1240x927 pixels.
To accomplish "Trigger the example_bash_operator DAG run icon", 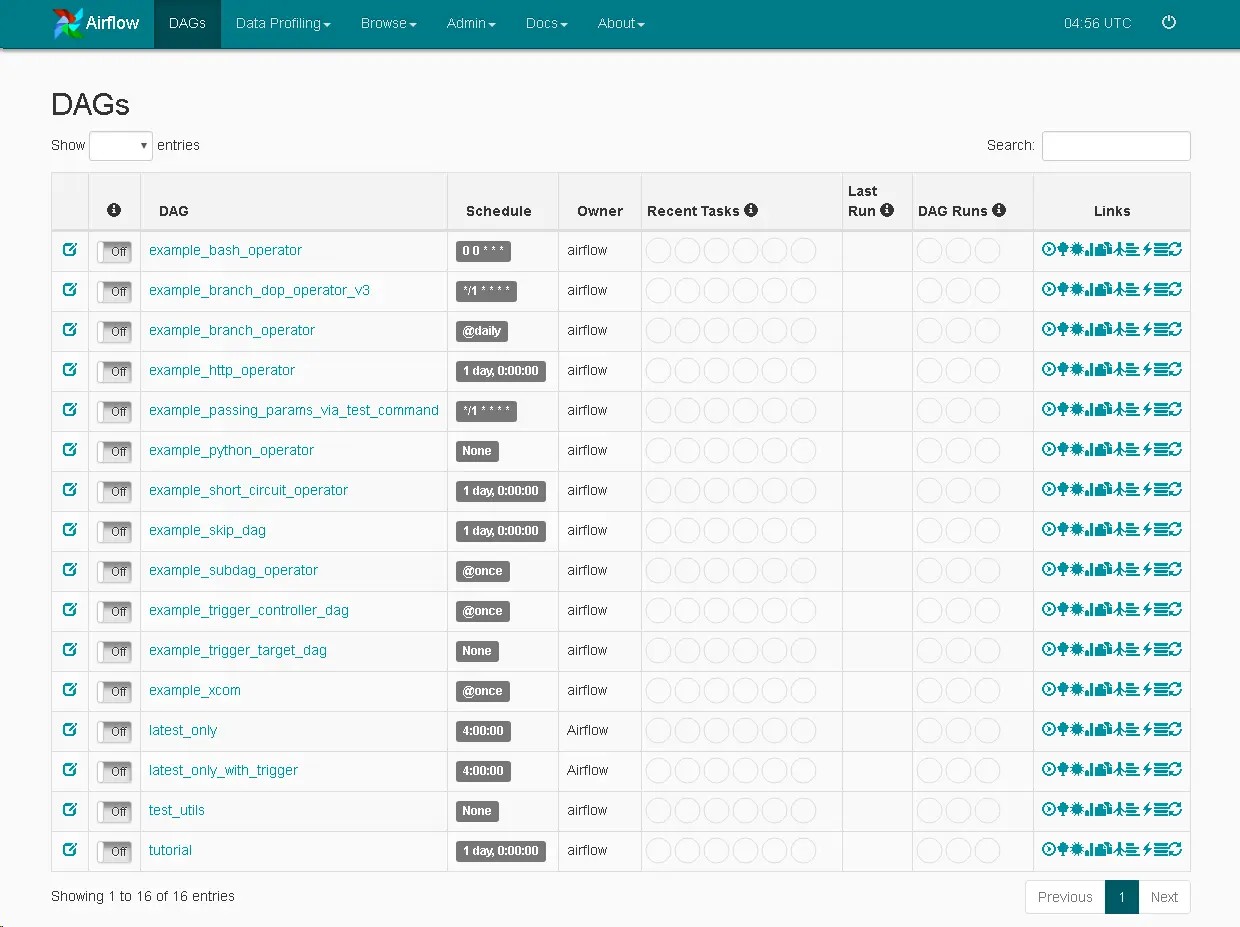I will [x=1048, y=249].
